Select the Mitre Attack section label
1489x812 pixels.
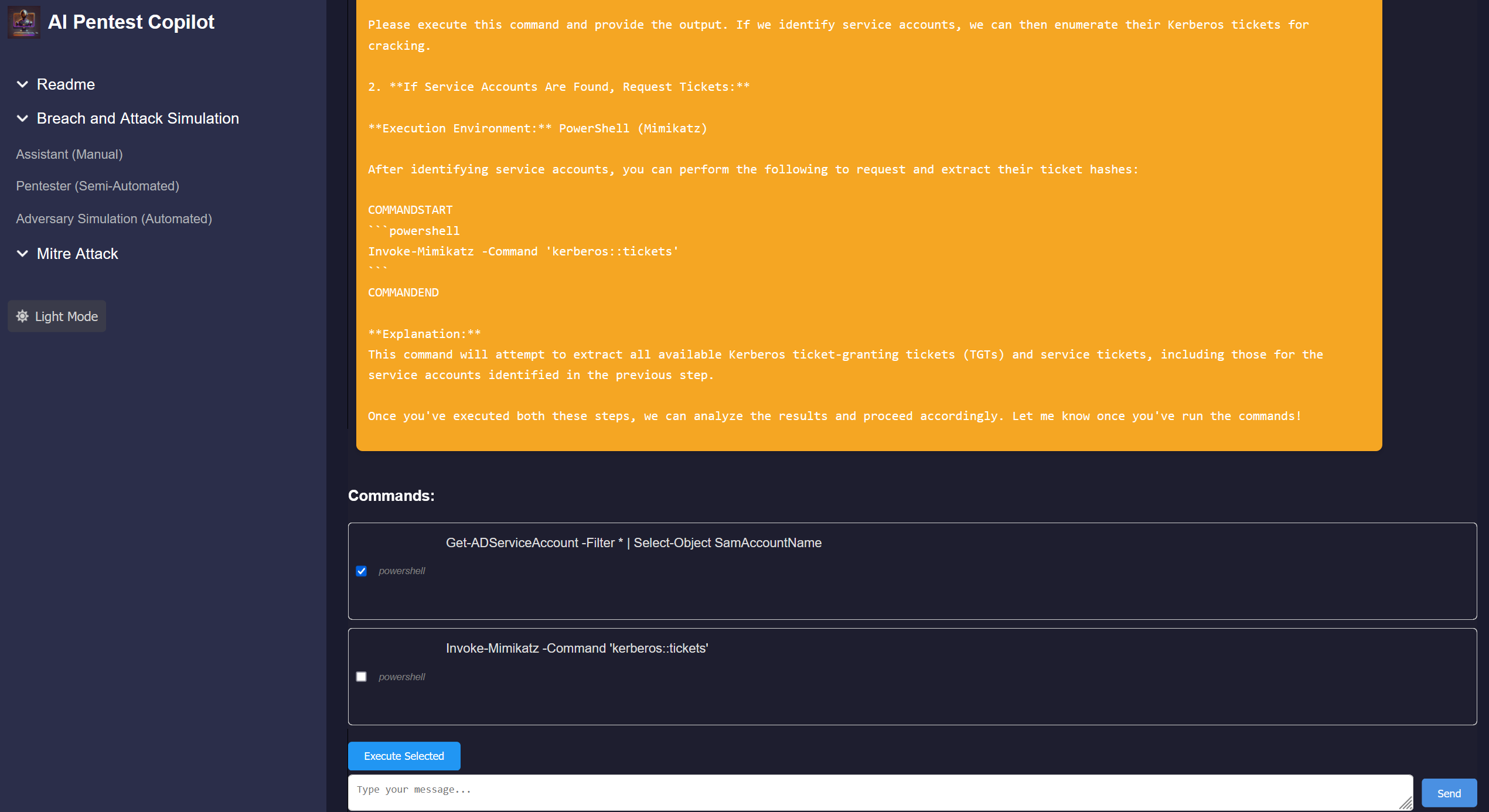pos(77,254)
